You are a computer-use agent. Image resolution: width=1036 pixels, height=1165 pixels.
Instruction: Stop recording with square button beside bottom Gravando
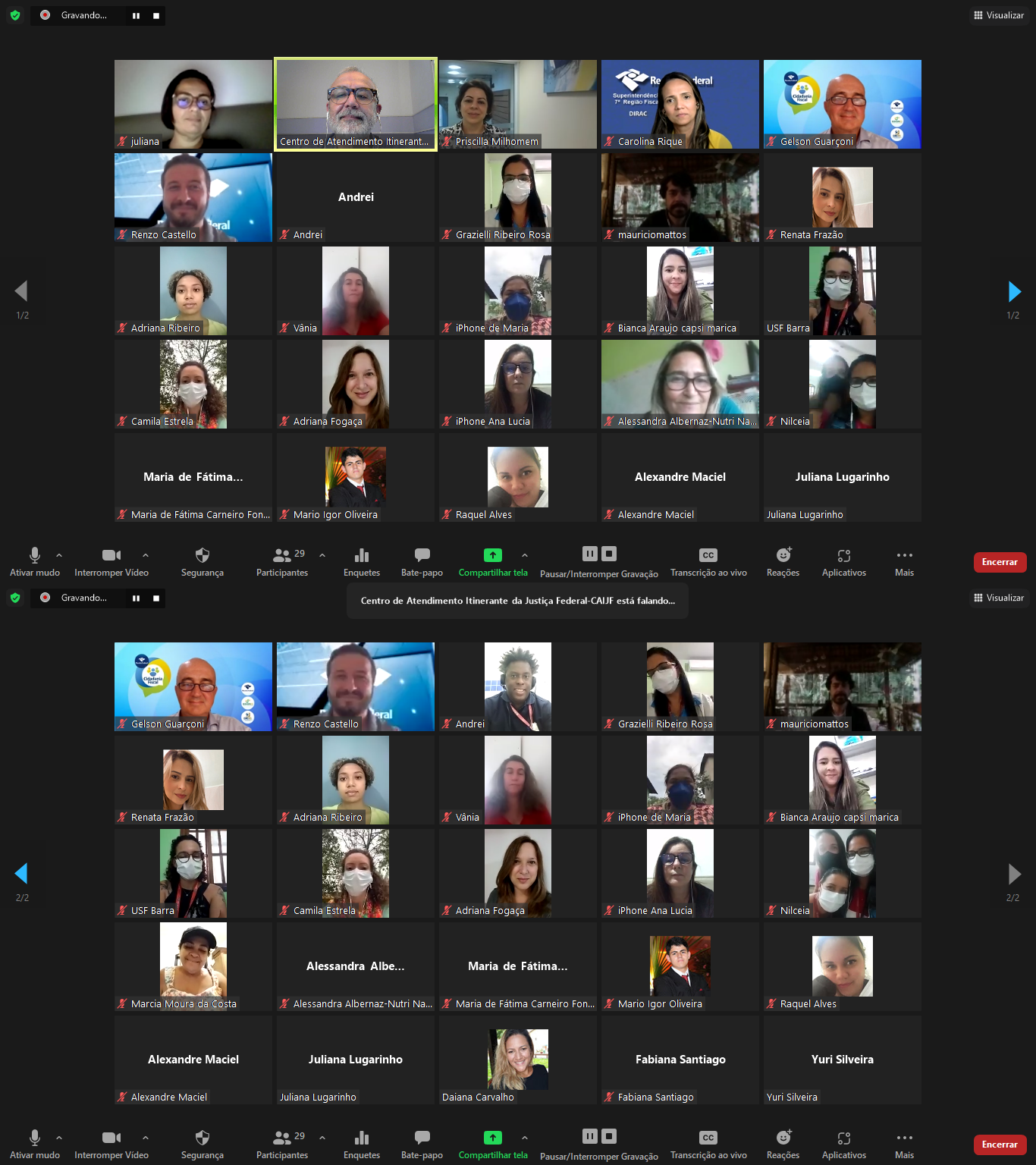[156, 598]
